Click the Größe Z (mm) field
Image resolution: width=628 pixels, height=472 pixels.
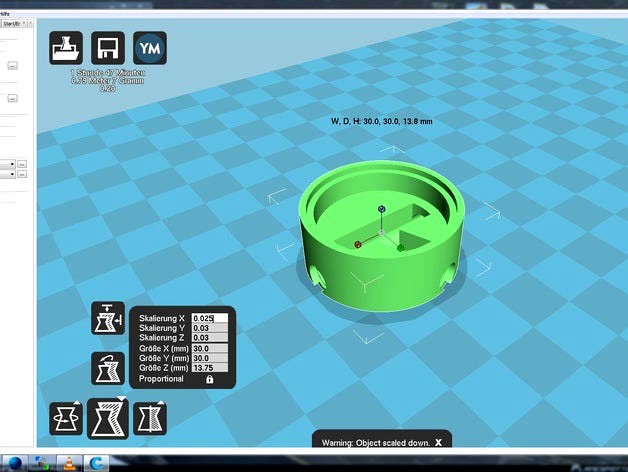point(209,369)
